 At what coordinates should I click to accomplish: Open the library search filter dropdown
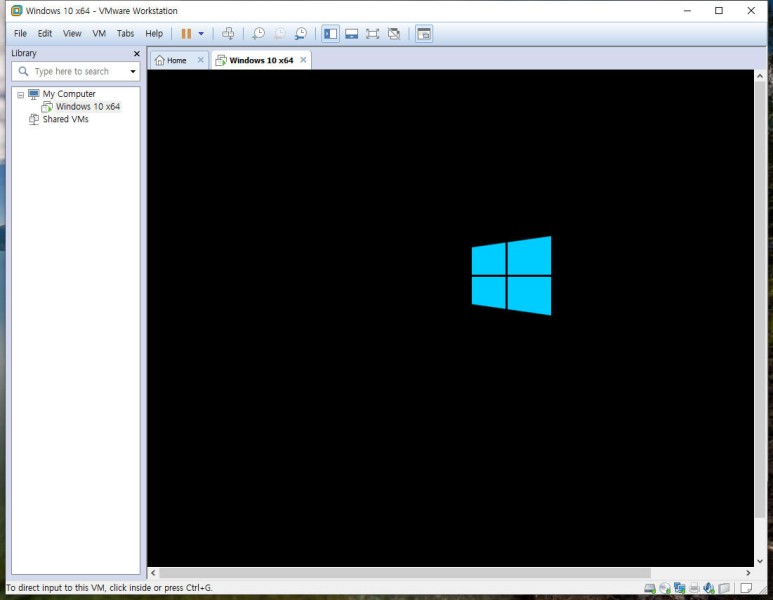133,71
